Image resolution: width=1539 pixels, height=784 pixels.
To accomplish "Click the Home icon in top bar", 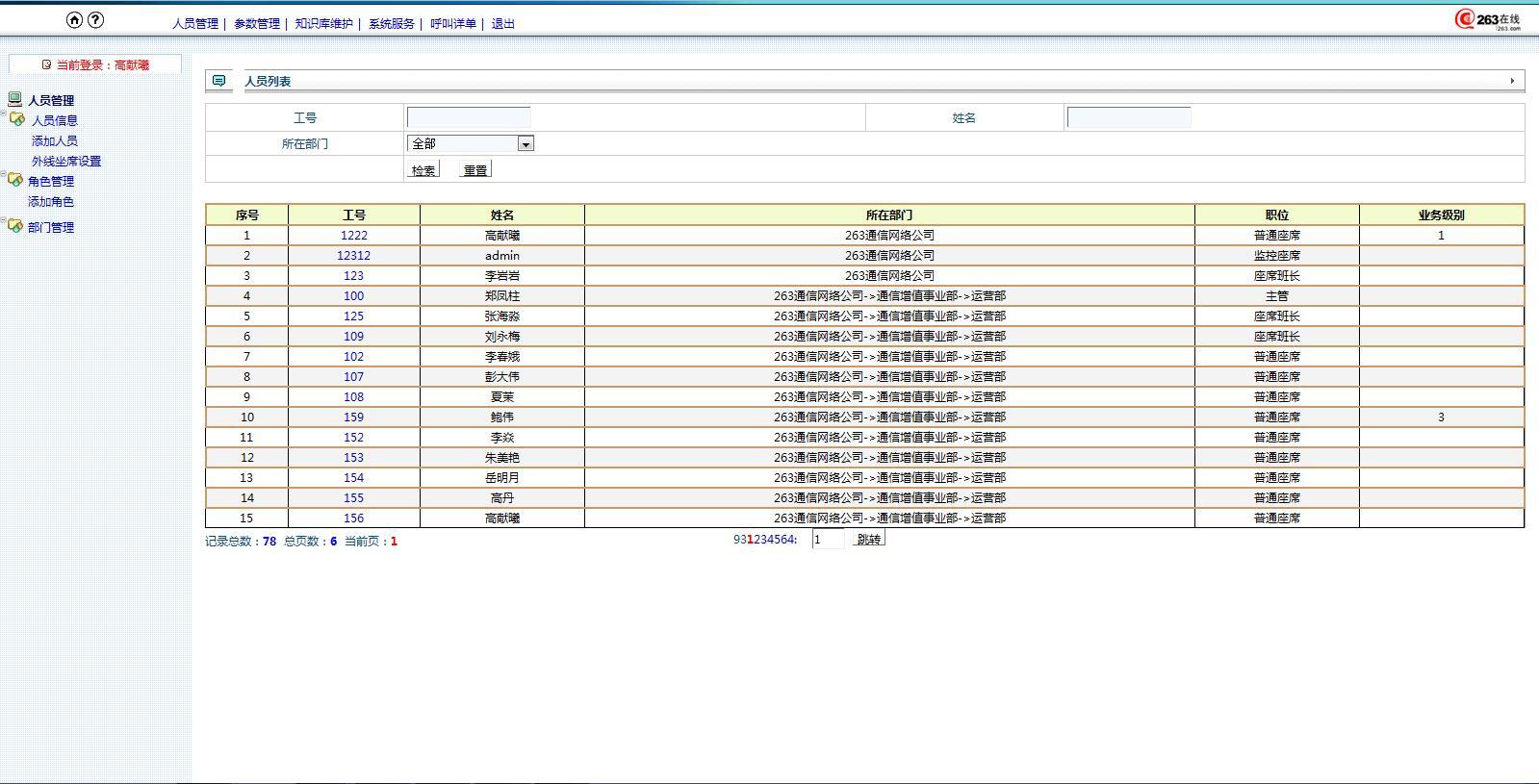I will click(74, 20).
